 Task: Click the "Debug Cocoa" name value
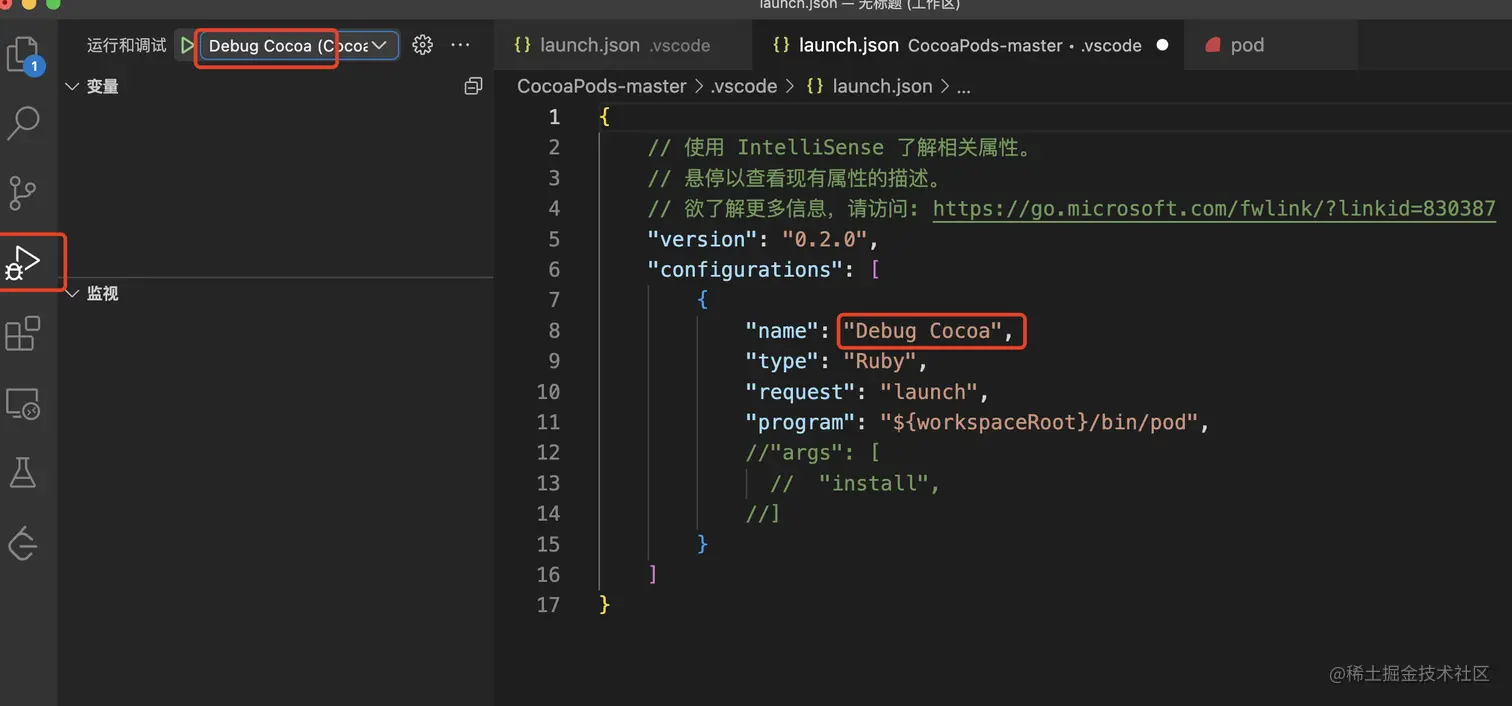coord(923,330)
